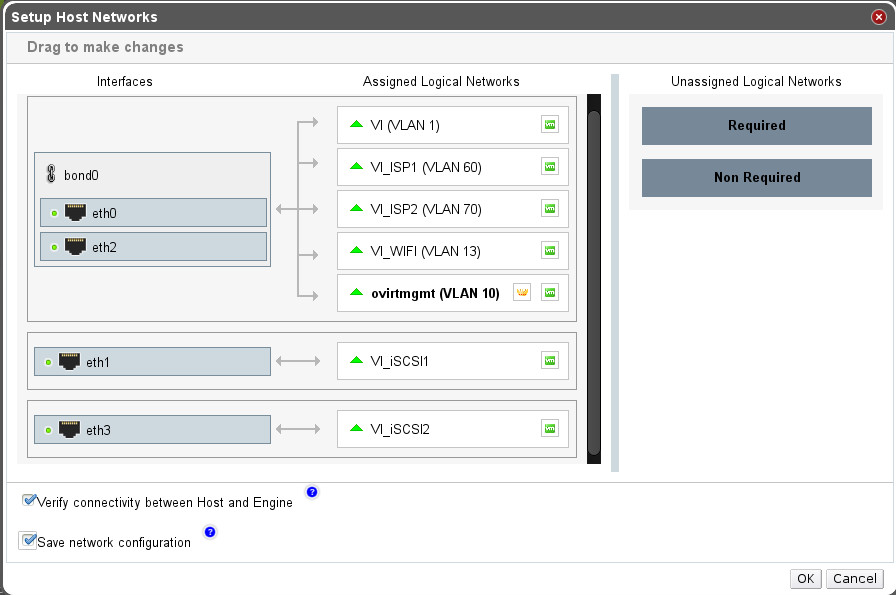Expand the Required unassigned networks section
This screenshot has height=595, width=896.
756,126
